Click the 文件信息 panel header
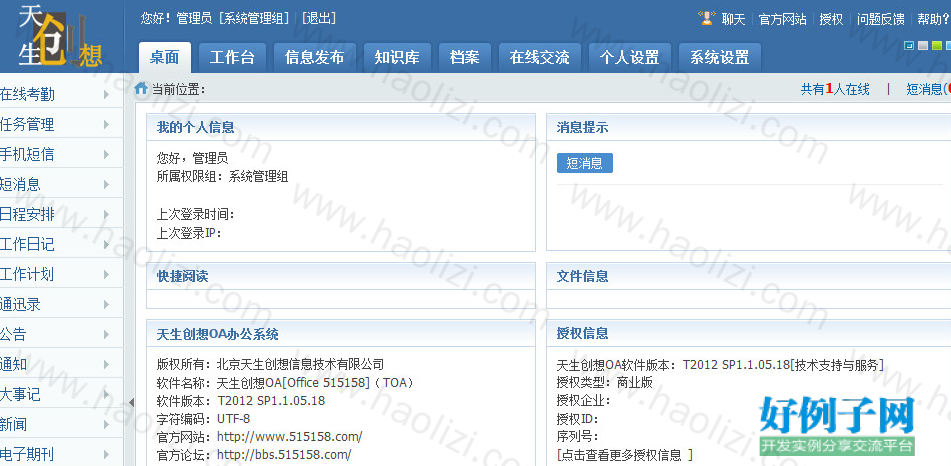This screenshot has height=466, width=951. click(x=748, y=276)
